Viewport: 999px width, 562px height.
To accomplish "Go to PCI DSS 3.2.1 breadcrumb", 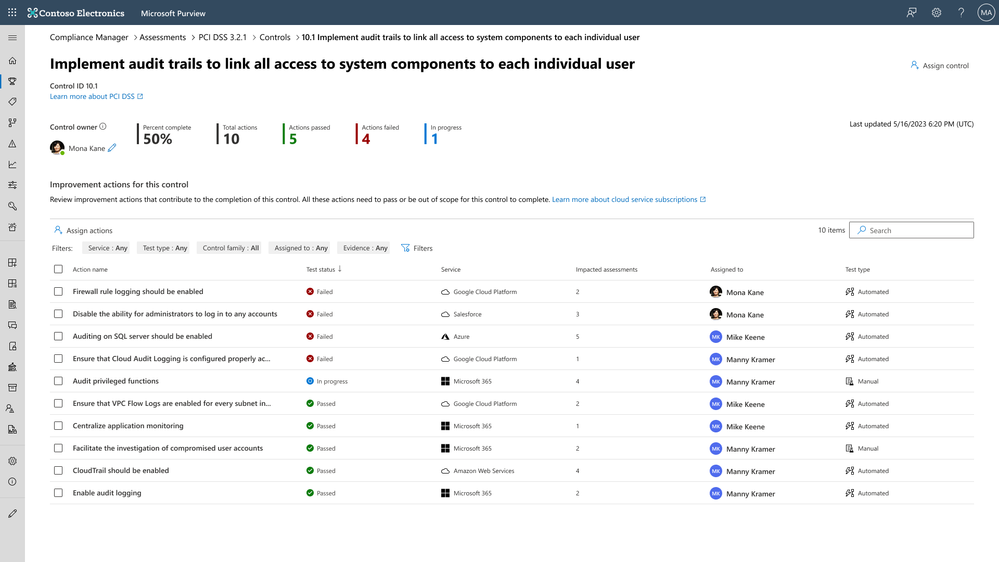I will (x=222, y=37).
